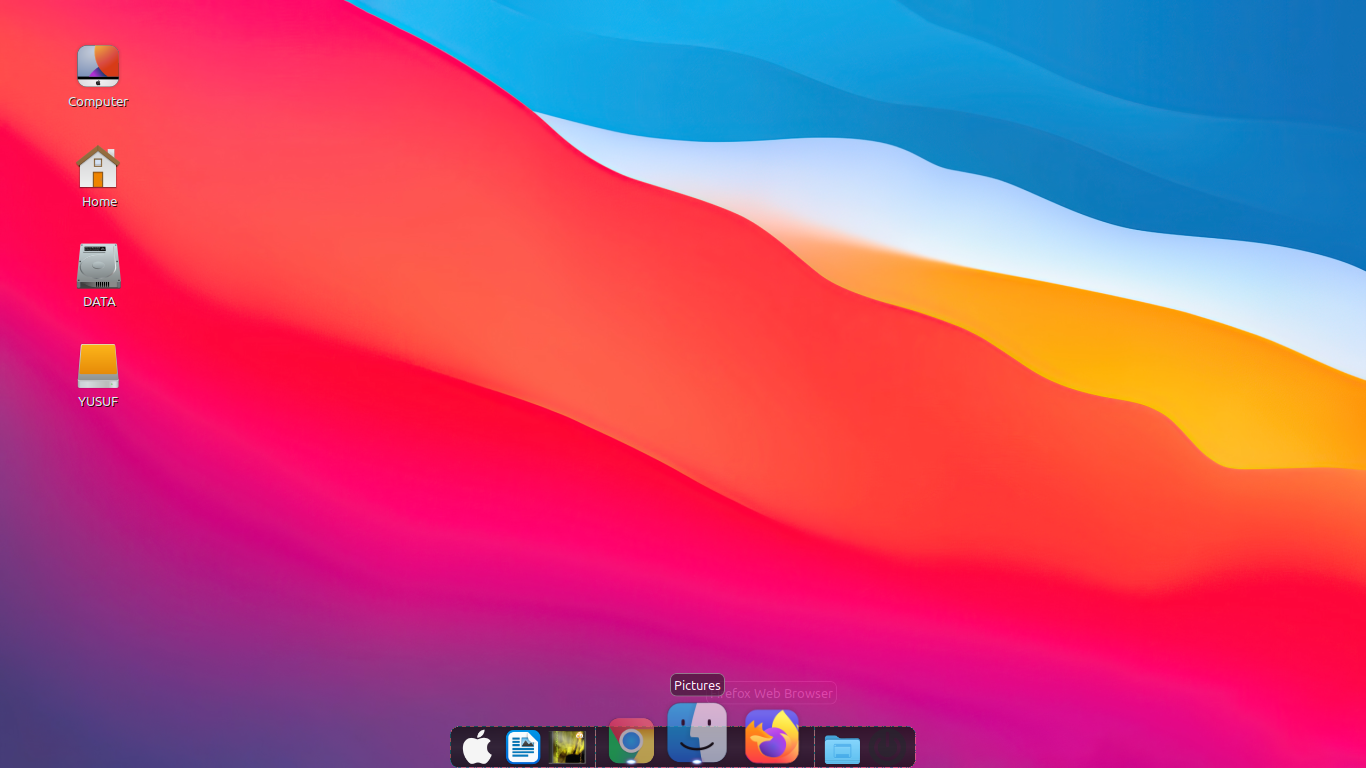Open the orange YUSUF drive icon
This screenshot has height=768, width=1366.
(97, 366)
